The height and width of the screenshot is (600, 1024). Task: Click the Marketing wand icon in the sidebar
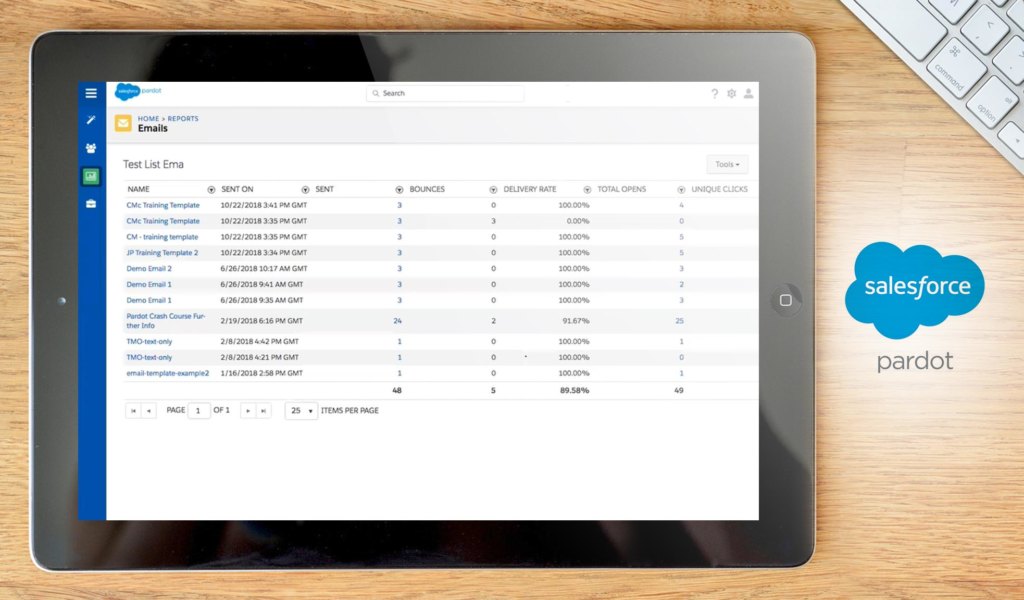point(91,120)
